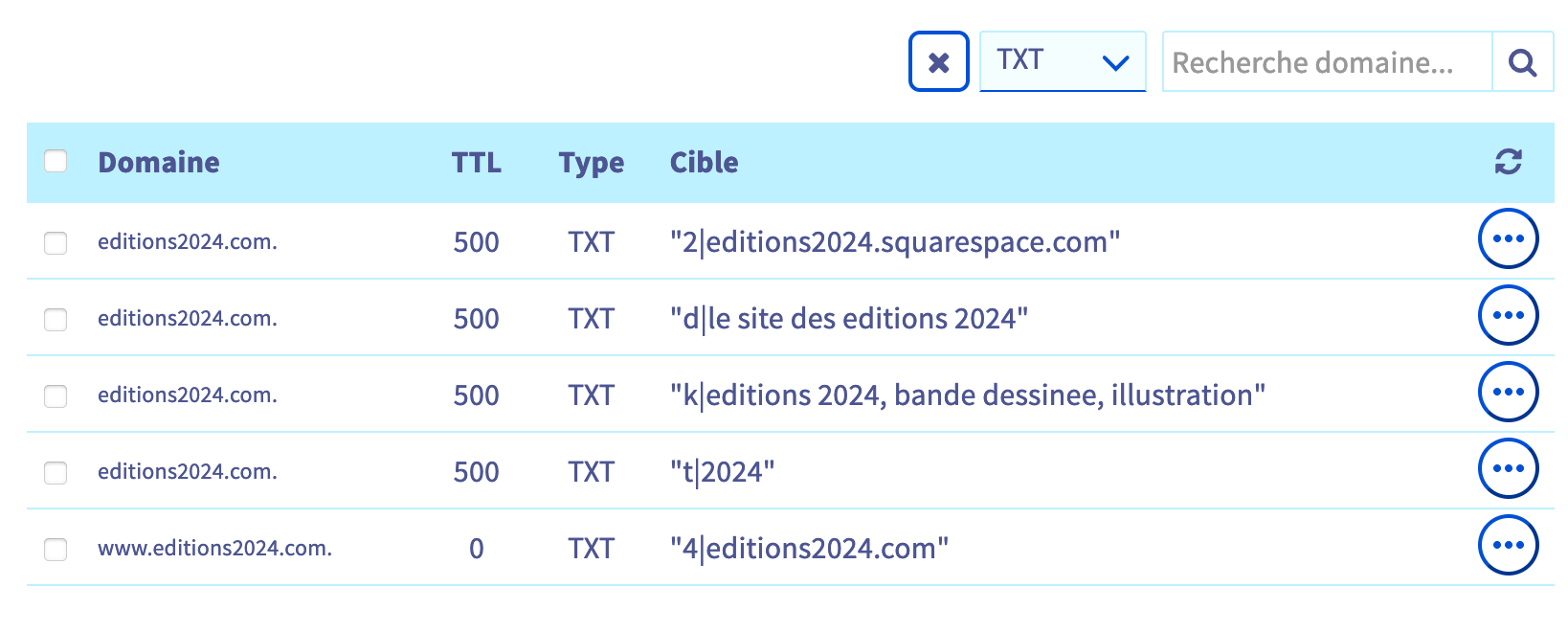Click the TTL column header

[476, 163]
